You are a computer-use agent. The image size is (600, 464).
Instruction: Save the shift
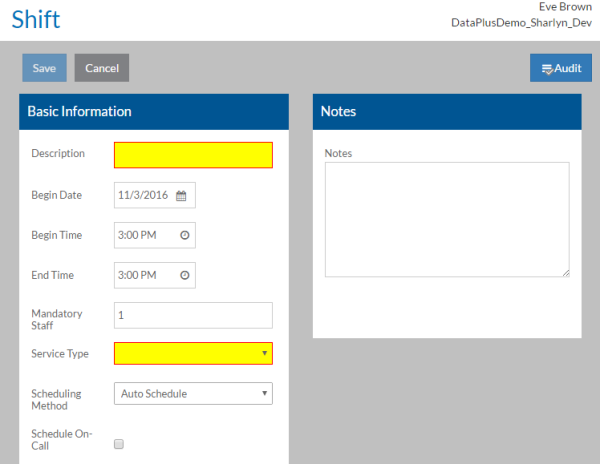44,68
